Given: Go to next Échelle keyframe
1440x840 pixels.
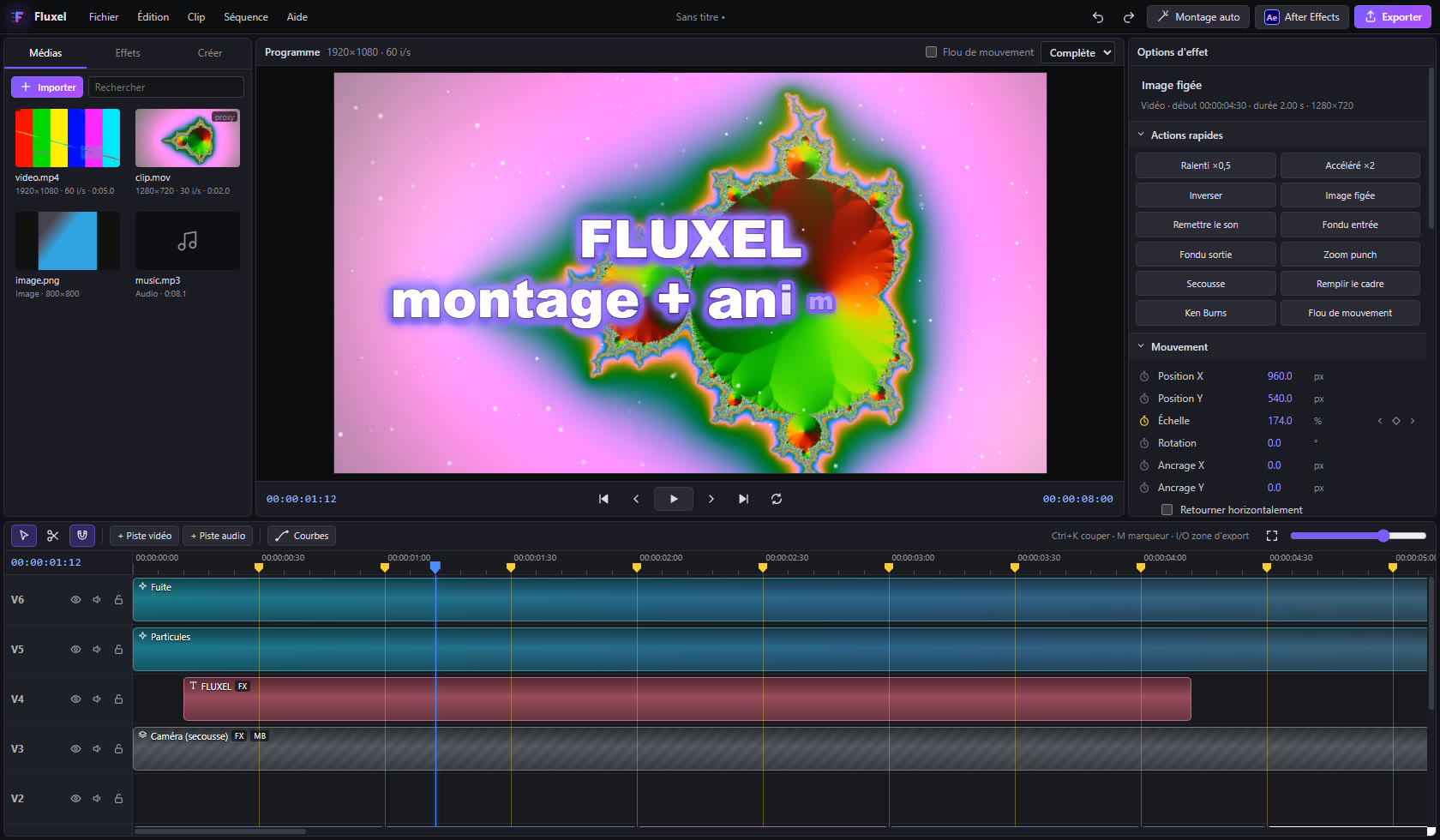Looking at the screenshot, I should [1413, 421].
